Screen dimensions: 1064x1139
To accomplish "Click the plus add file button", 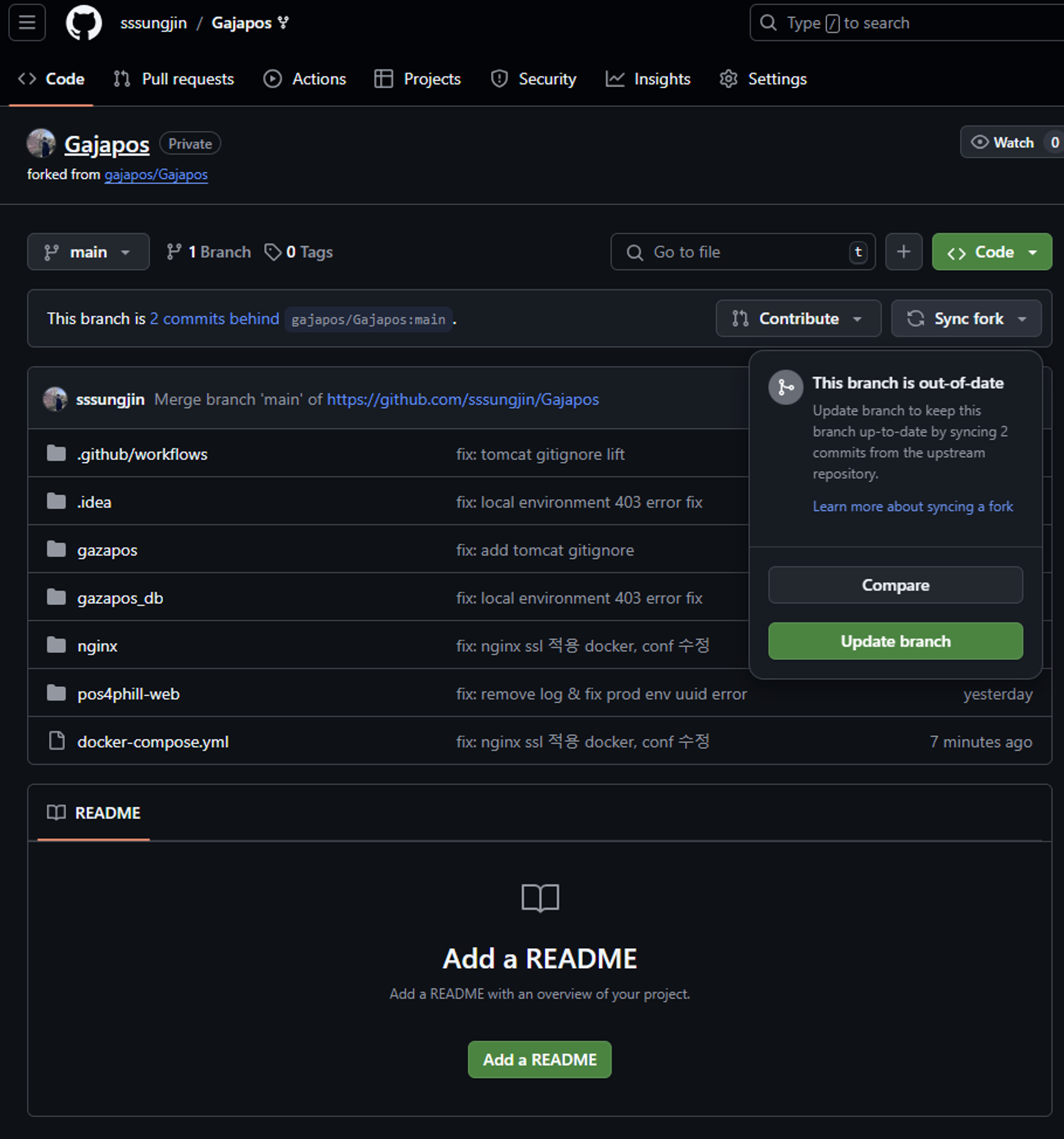I will click(x=903, y=252).
